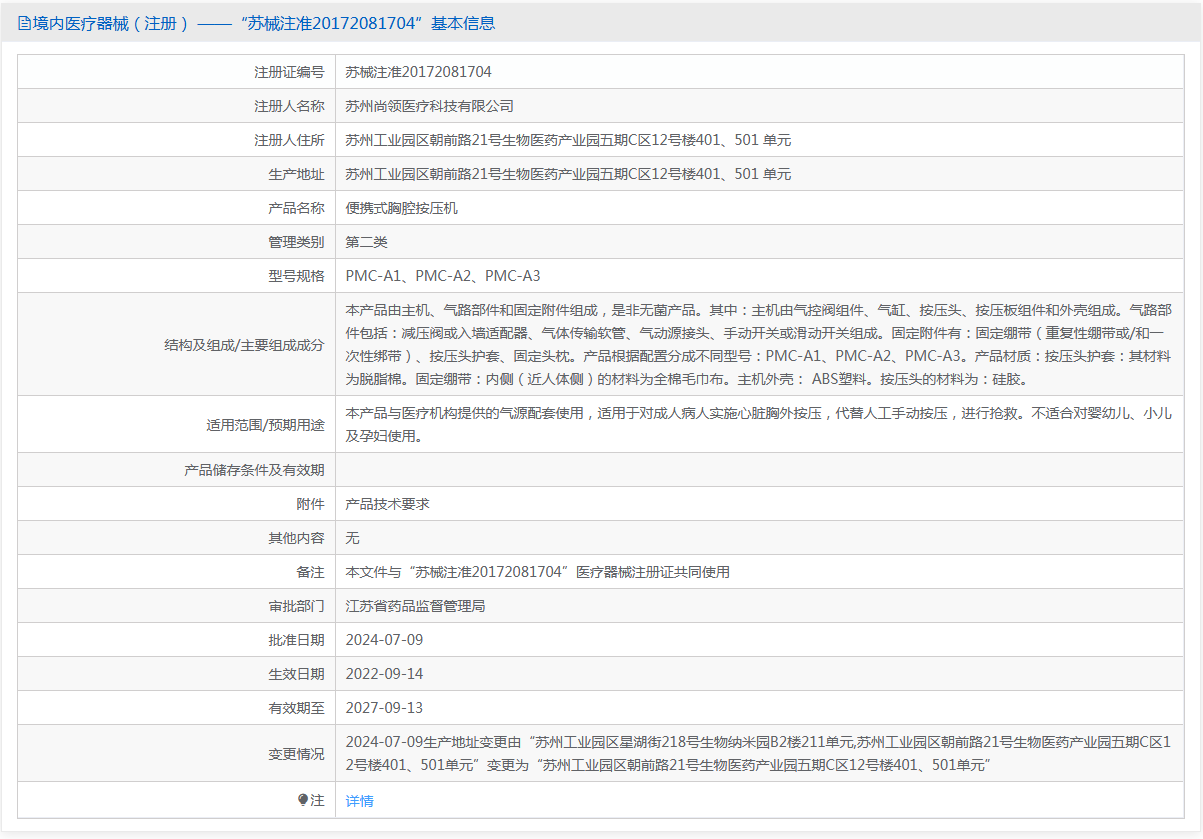Click the production address value in 生产地址 row
1203x839 pixels.
tap(568, 174)
